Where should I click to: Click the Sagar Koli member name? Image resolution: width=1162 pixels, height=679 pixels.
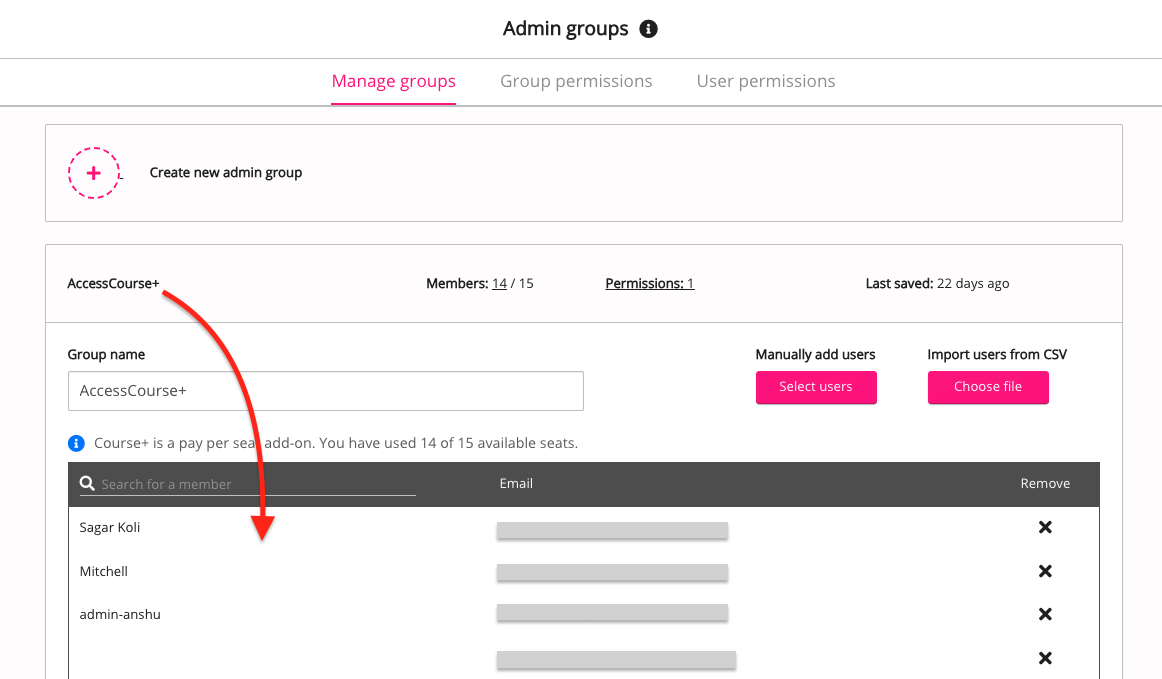[110, 527]
